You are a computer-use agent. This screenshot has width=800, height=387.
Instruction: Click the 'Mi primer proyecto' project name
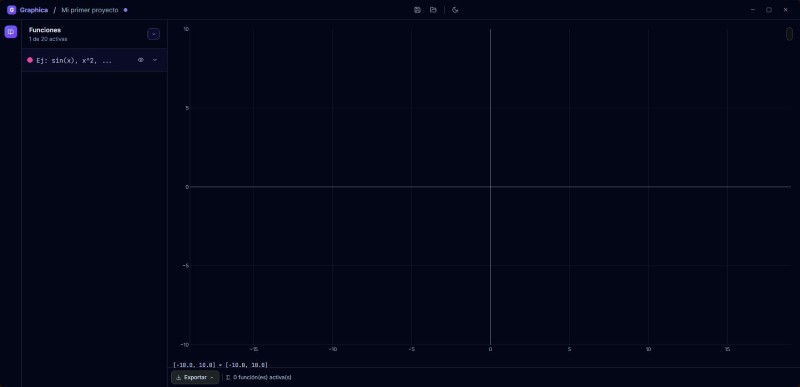pos(90,10)
